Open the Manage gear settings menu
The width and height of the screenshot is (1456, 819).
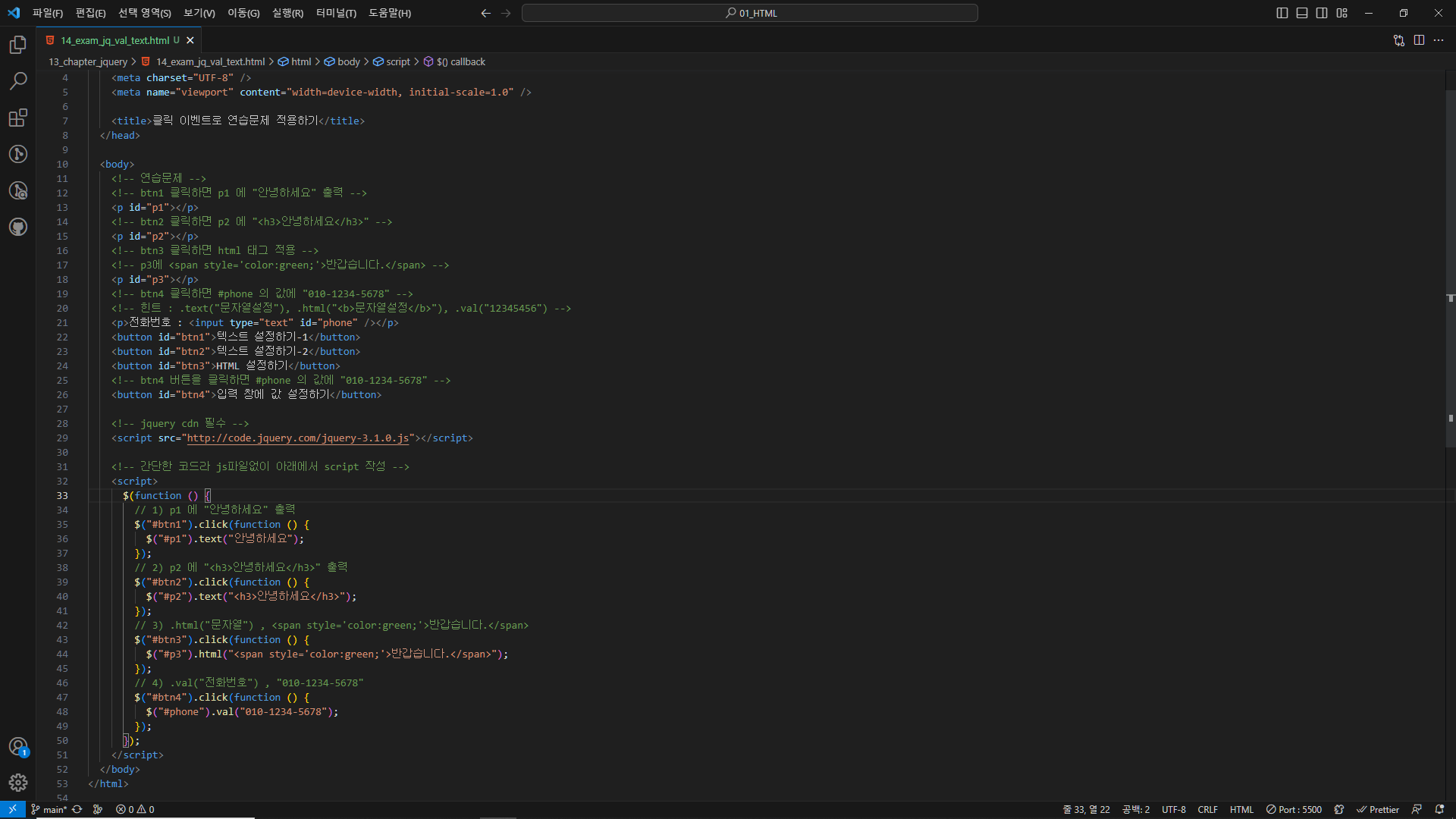[x=18, y=783]
